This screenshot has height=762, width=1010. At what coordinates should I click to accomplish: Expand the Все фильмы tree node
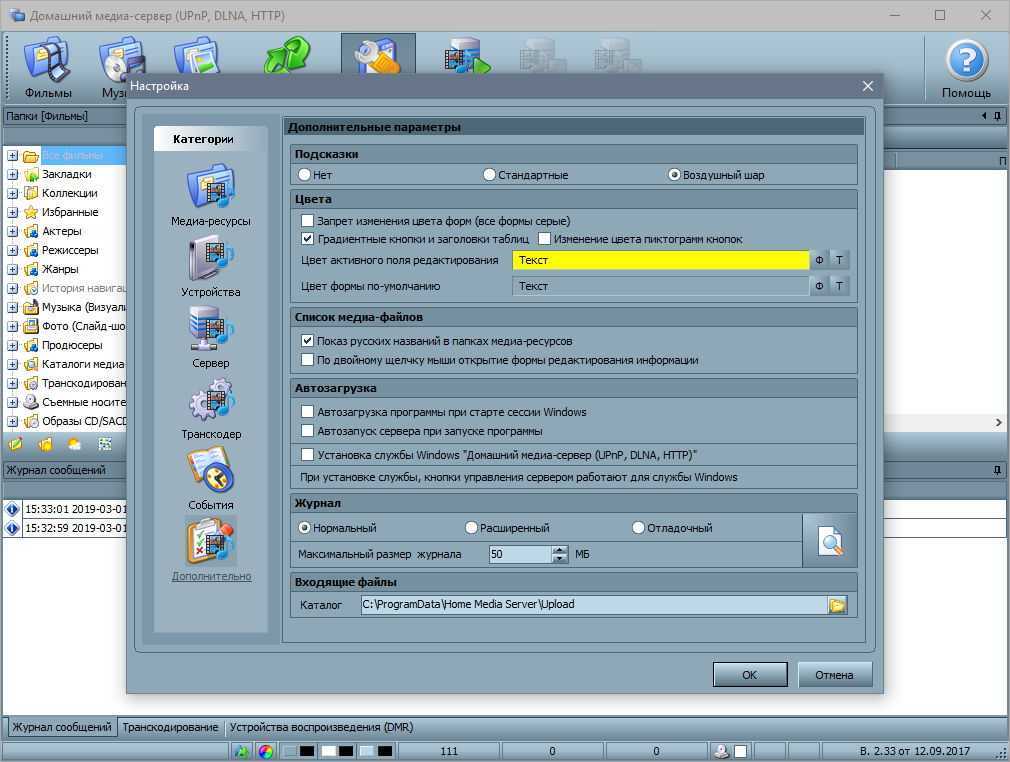point(12,155)
